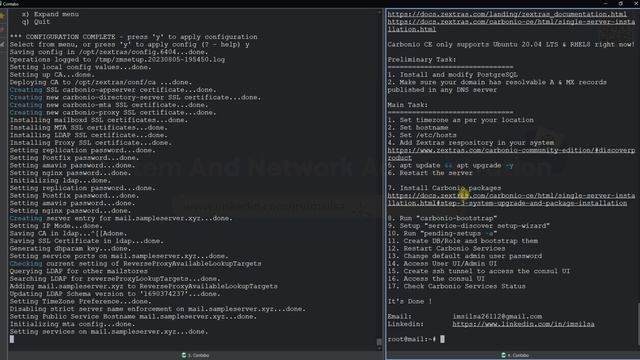640x360 pixels.
Task: Select the left pane terminal tab at the bottom
Action: pos(196,356)
